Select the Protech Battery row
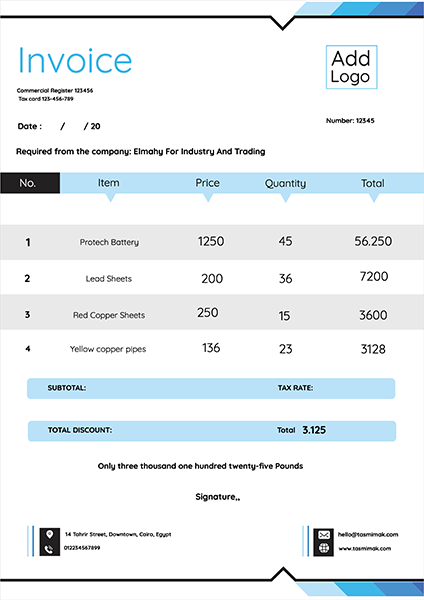This screenshot has height=600, width=424. [x=212, y=242]
